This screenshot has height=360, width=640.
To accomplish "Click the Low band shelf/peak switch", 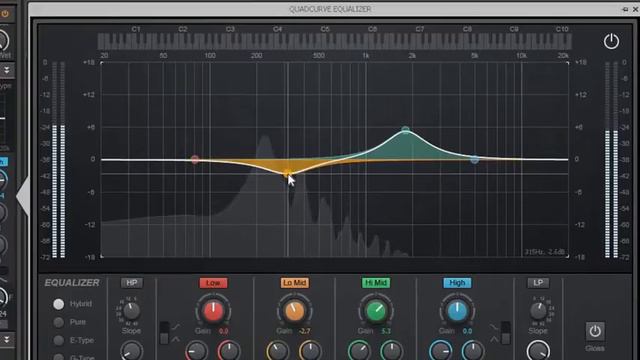I will [164, 333].
